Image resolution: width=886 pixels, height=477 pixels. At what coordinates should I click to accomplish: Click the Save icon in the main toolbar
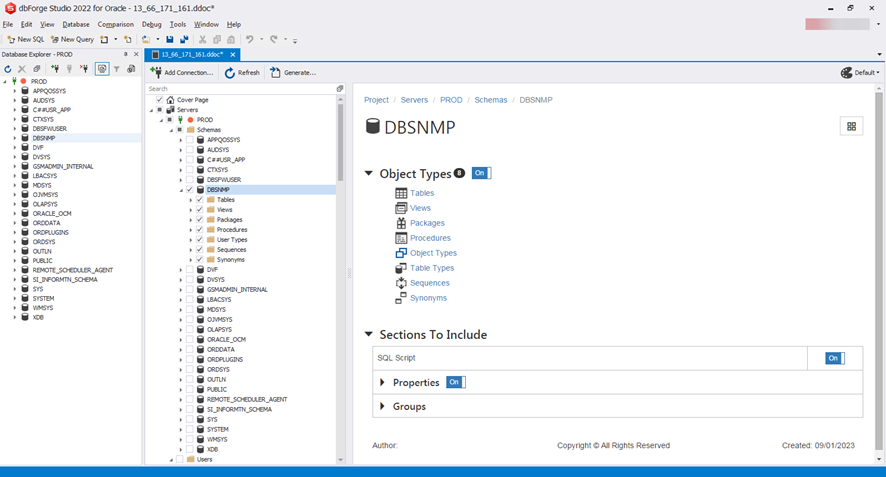[x=170, y=40]
